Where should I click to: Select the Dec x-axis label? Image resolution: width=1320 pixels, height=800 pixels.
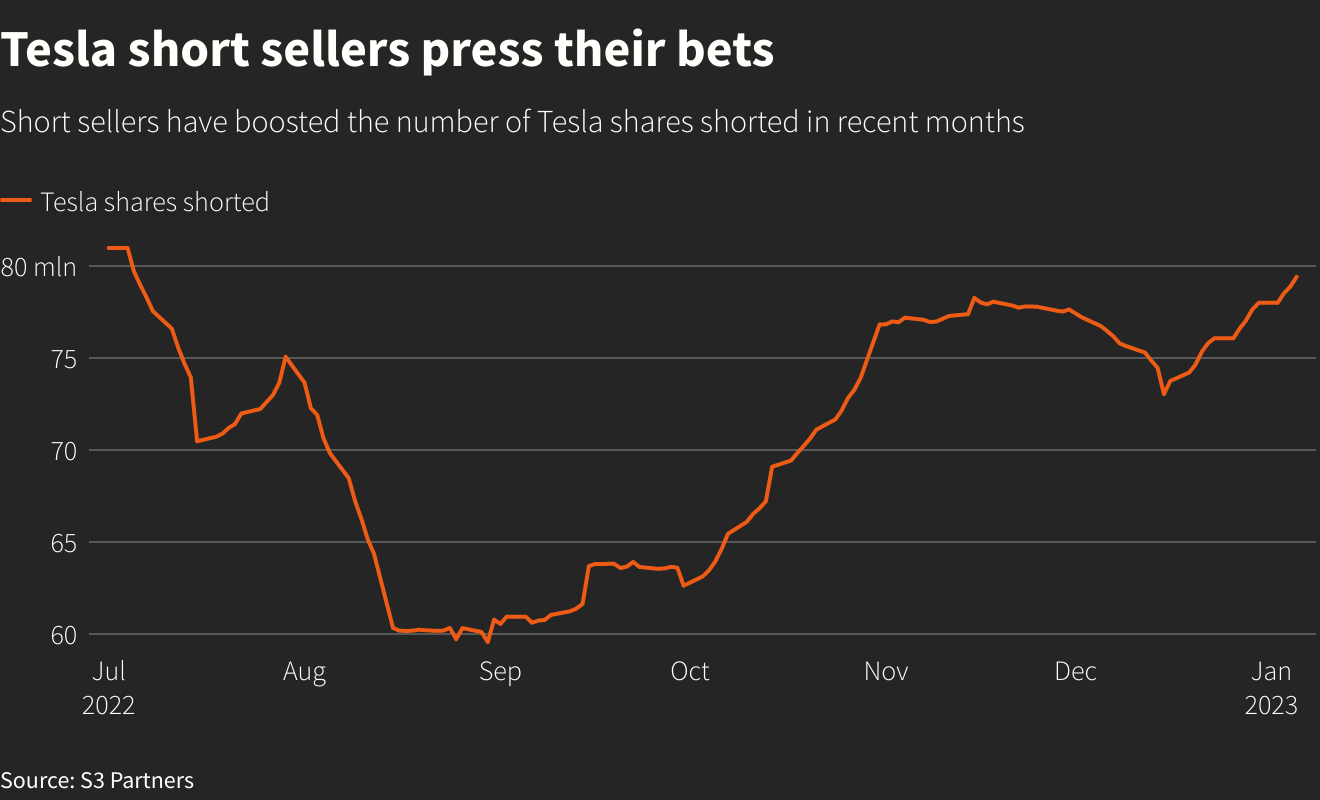click(1076, 672)
